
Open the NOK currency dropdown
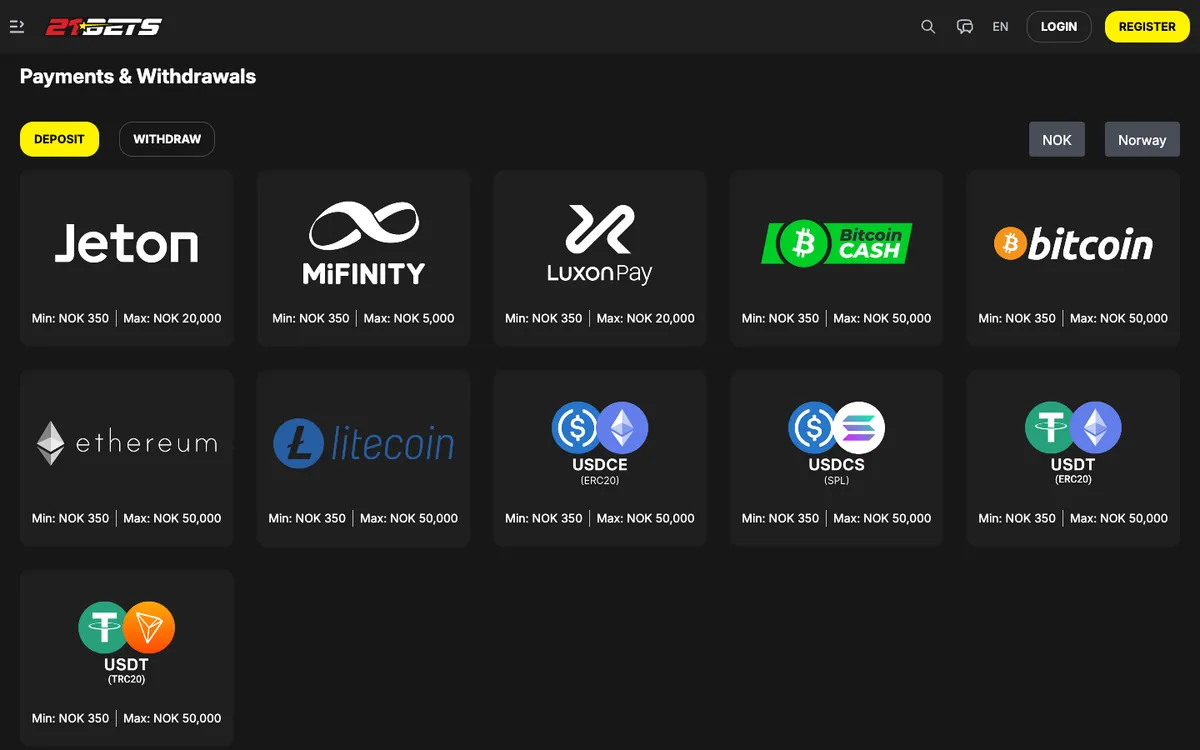click(x=1057, y=140)
